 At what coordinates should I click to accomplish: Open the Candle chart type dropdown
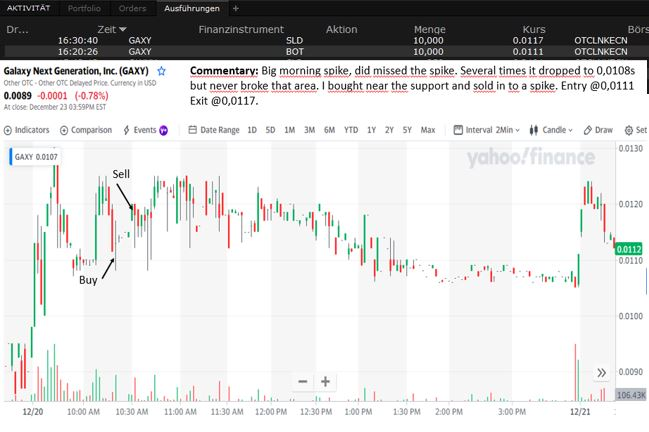pos(551,130)
